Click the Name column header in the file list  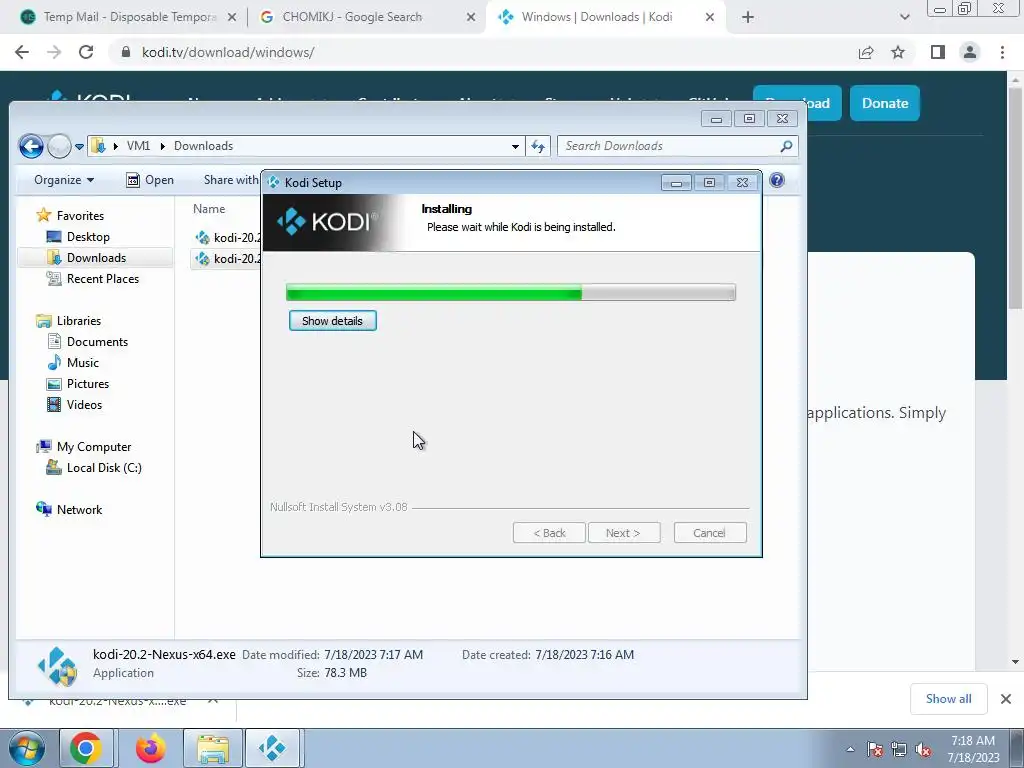click(209, 209)
